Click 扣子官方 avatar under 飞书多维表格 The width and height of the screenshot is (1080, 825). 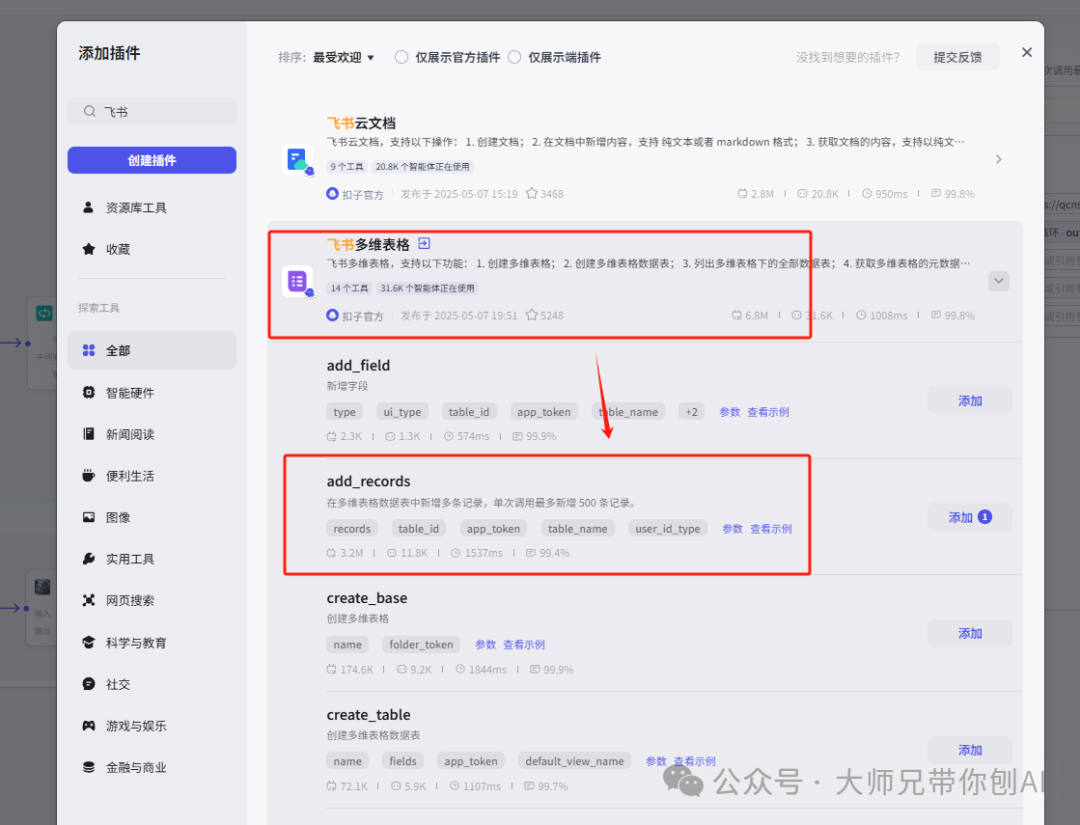(332, 315)
